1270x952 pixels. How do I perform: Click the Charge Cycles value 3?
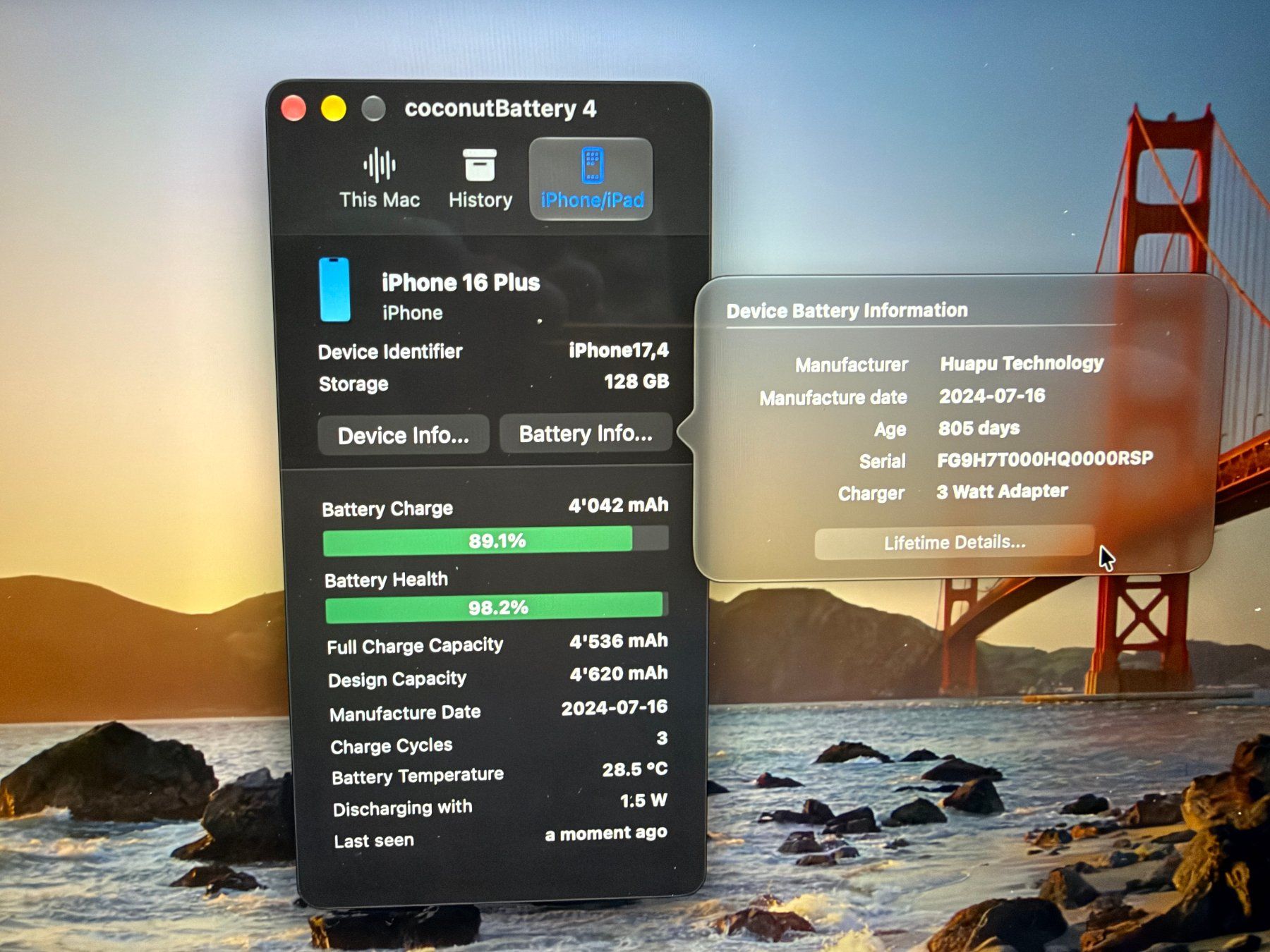tap(662, 738)
